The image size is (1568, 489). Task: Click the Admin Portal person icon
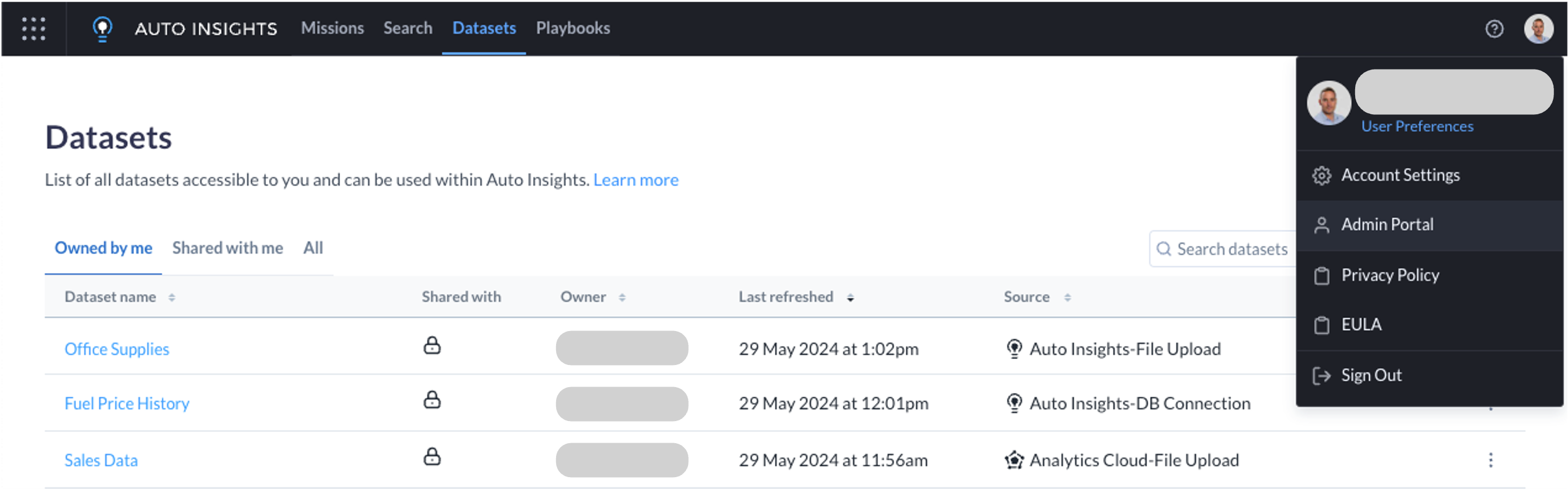click(1321, 225)
